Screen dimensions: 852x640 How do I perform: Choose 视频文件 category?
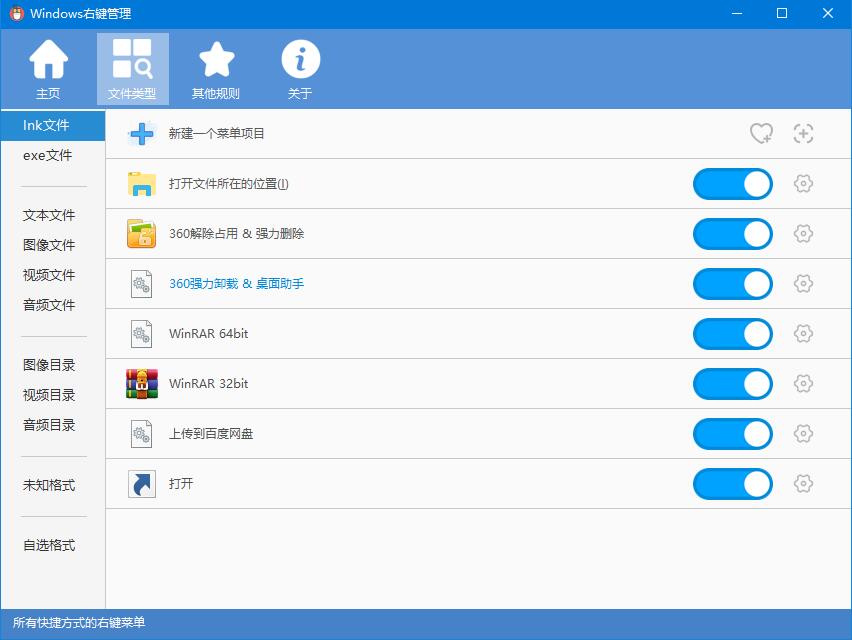pyautogui.click(x=49, y=275)
